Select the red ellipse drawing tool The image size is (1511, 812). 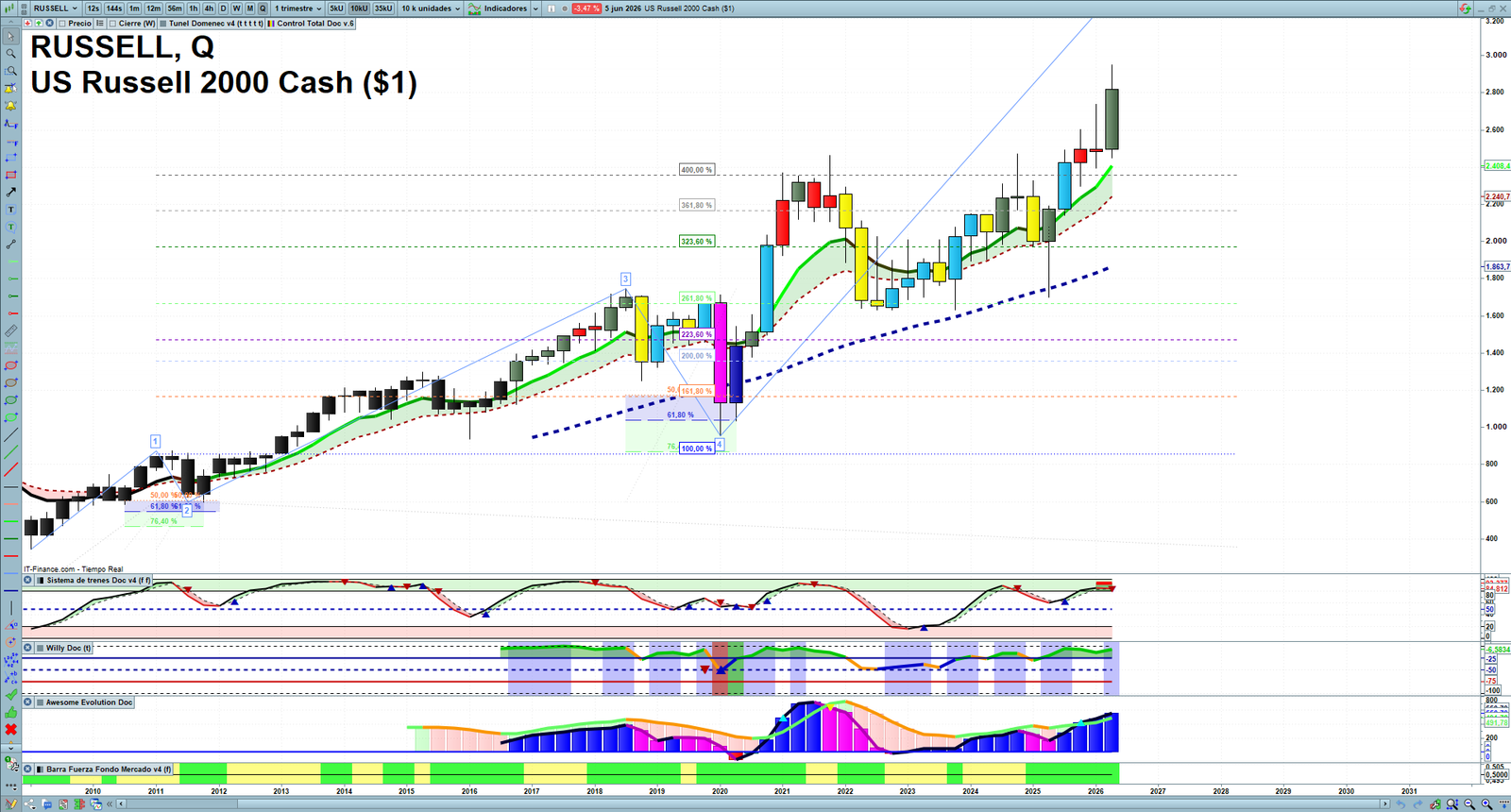point(10,365)
